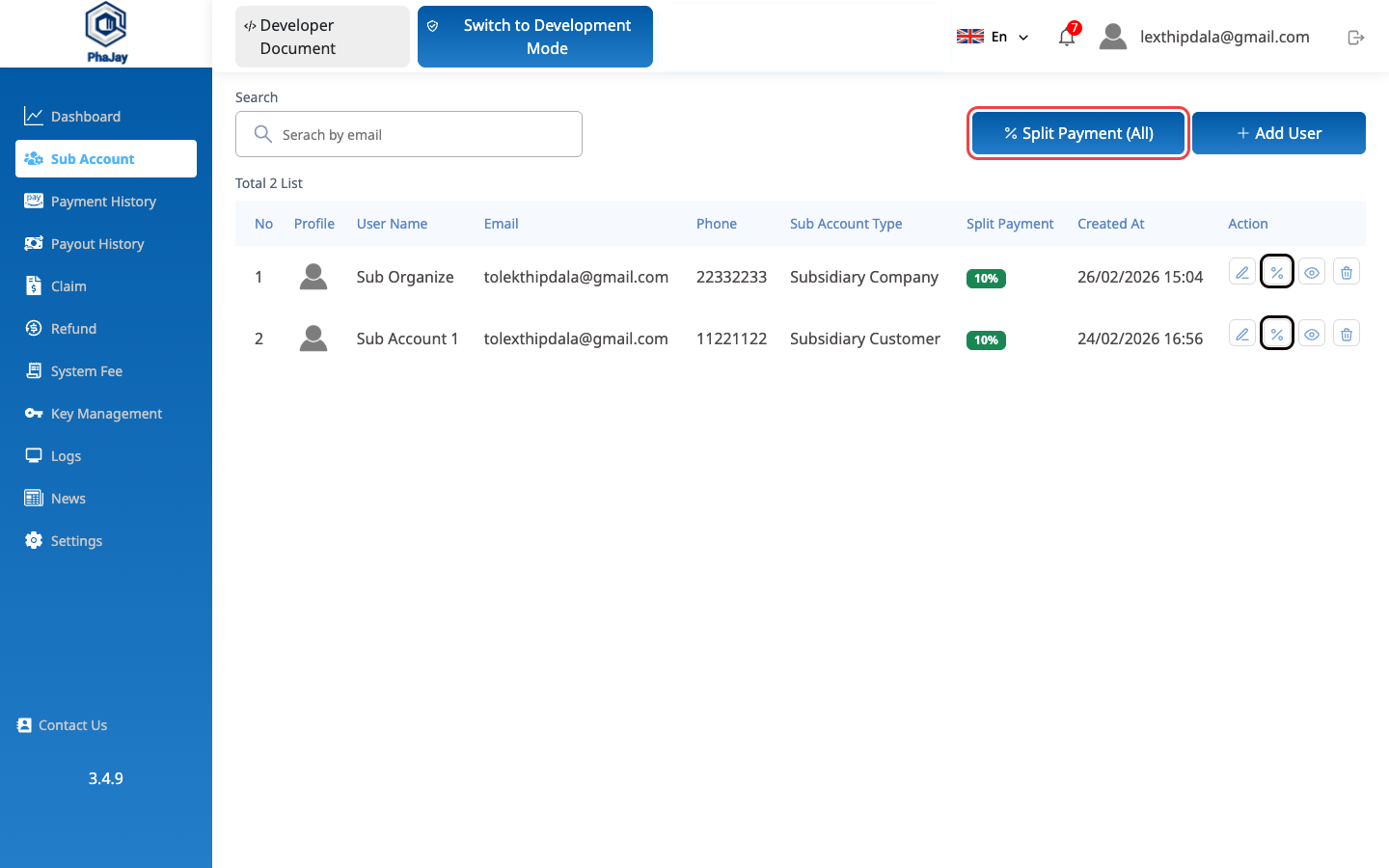1389x868 pixels.
Task: Click the user avatar icon in header
Action: pos(1113,37)
